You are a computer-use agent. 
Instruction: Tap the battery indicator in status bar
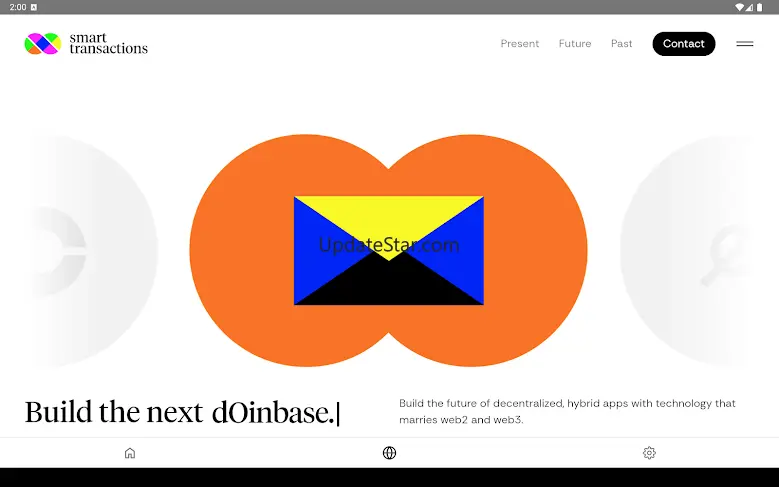click(x=759, y=7)
